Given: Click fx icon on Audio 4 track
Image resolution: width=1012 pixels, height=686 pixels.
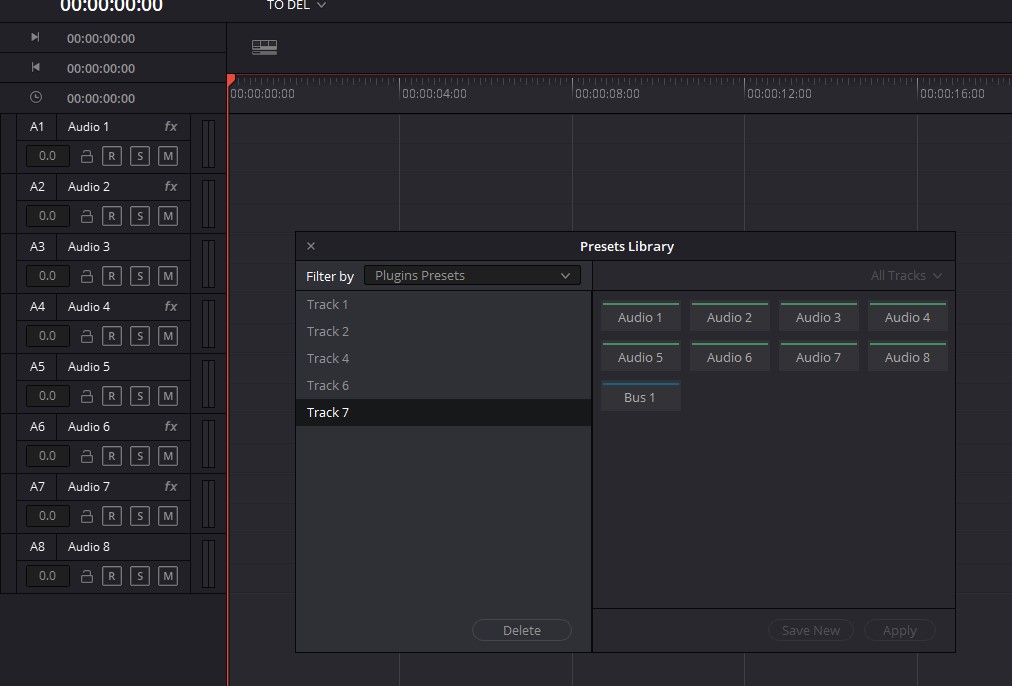Looking at the screenshot, I should pyautogui.click(x=170, y=307).
